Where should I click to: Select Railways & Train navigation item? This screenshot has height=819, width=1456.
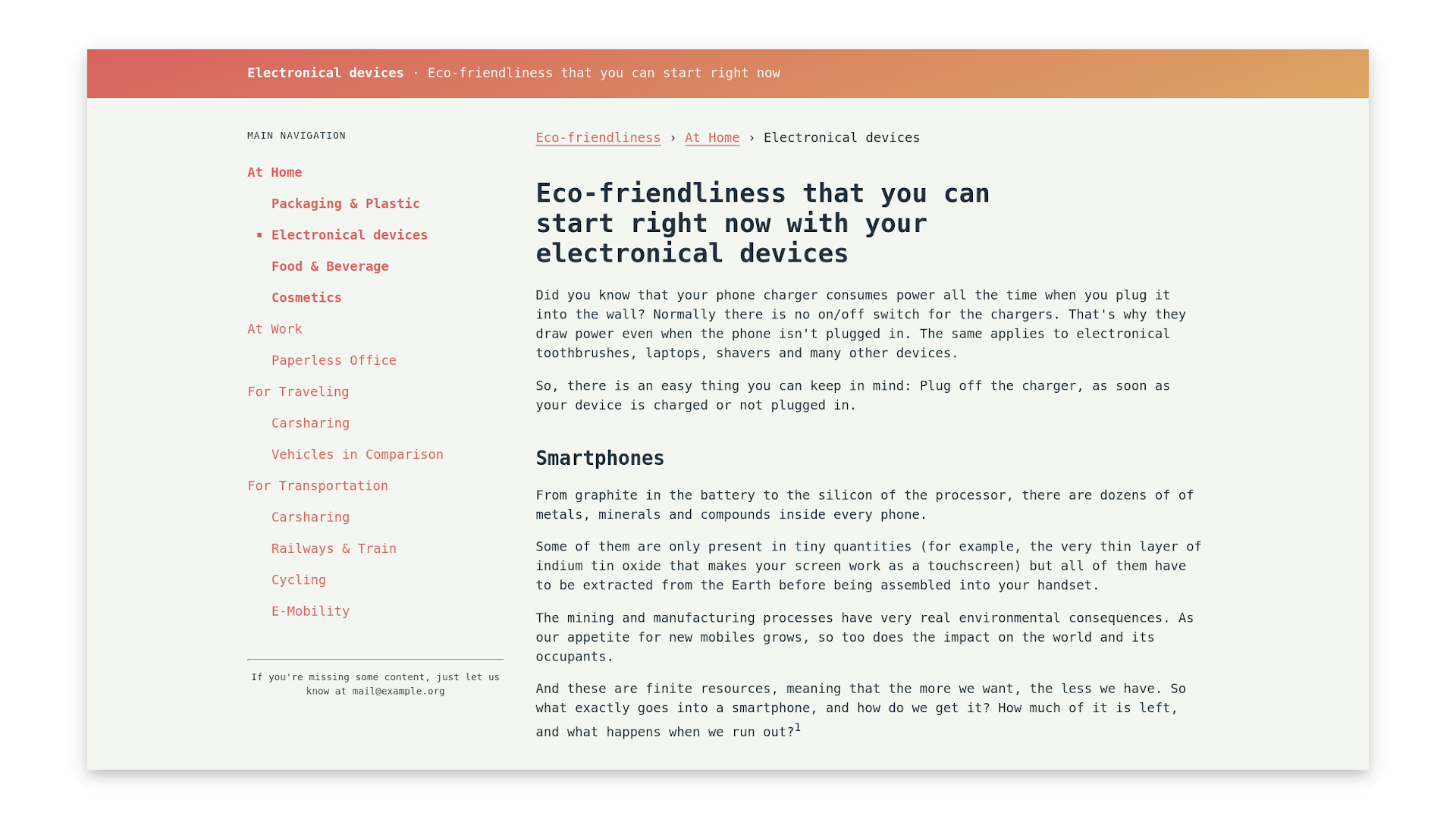[334, 548]
